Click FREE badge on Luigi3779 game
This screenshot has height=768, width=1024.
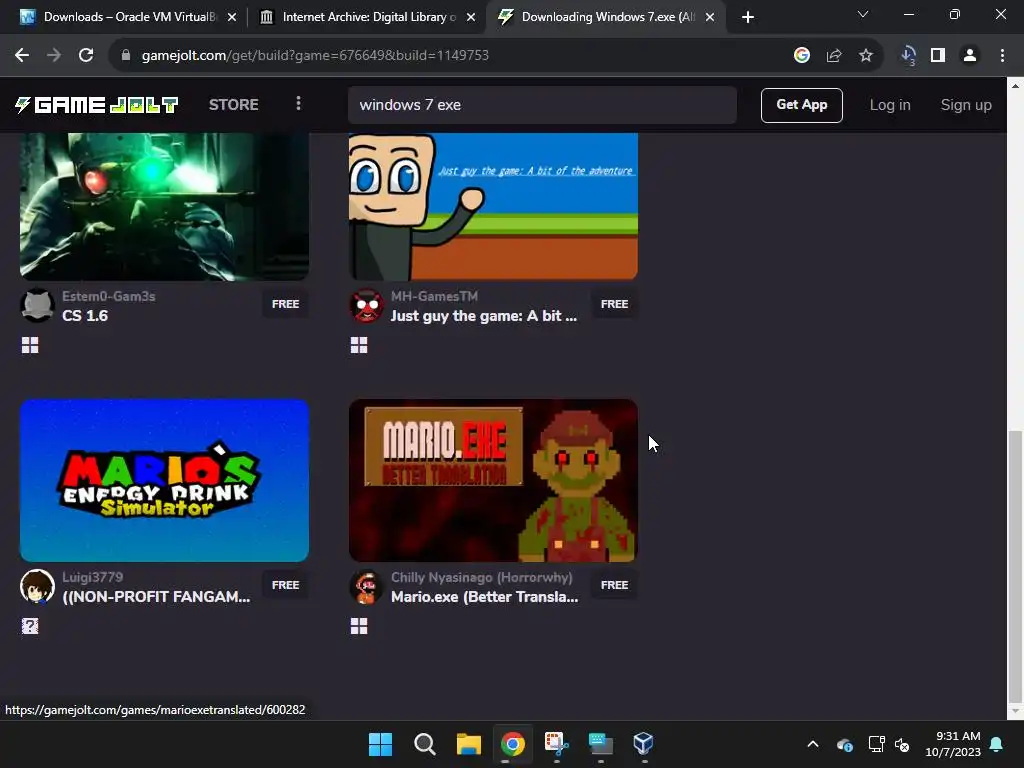tap(285, 585)
